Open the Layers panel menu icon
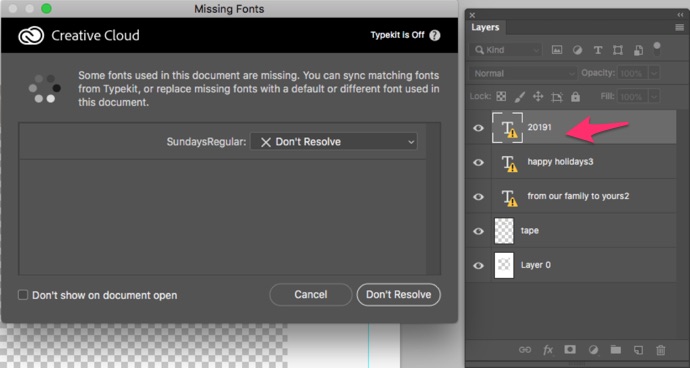This screenshot has width=690, height=368. [x=679, y=28]
